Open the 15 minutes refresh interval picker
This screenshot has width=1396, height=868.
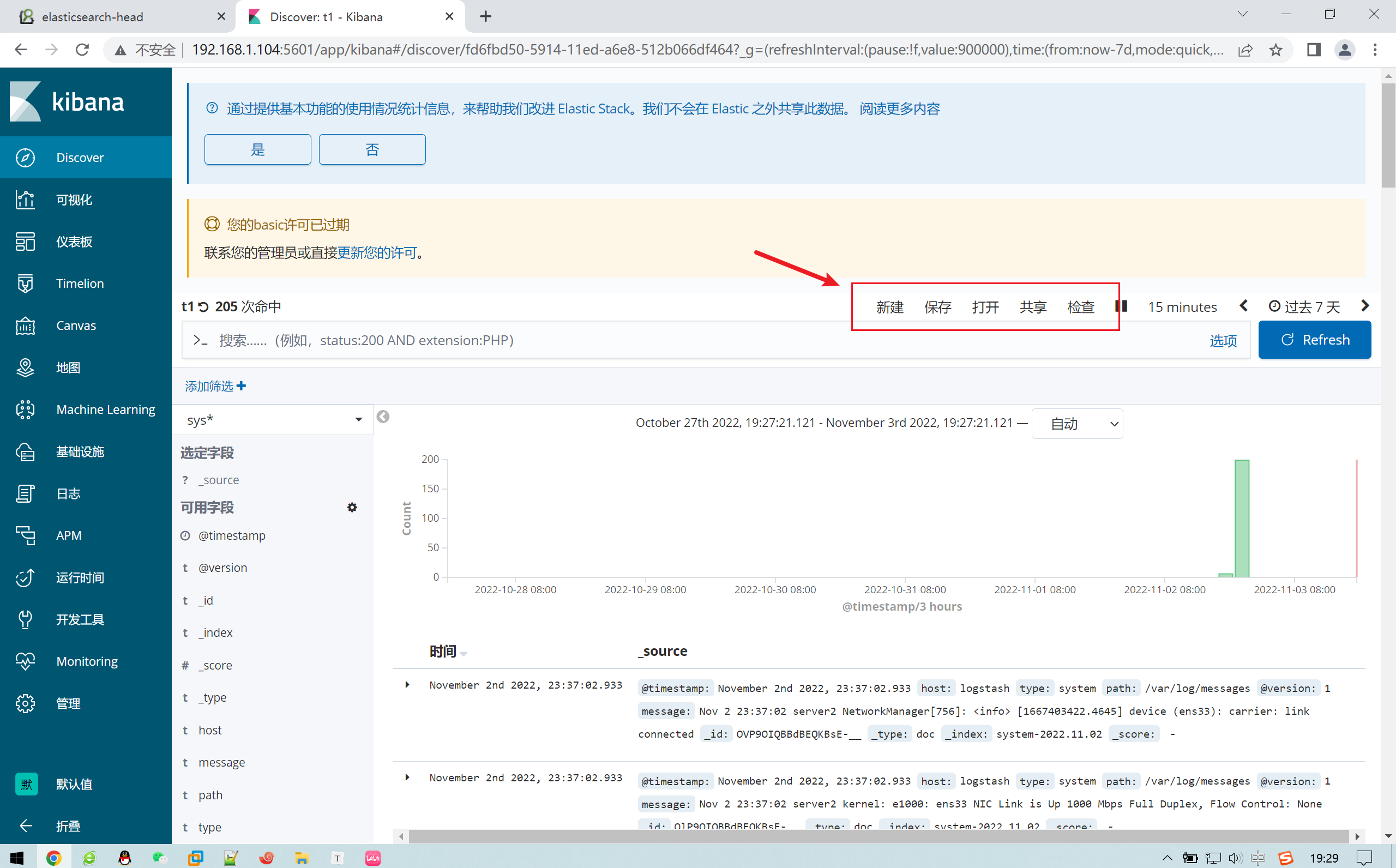(1182, 307)
